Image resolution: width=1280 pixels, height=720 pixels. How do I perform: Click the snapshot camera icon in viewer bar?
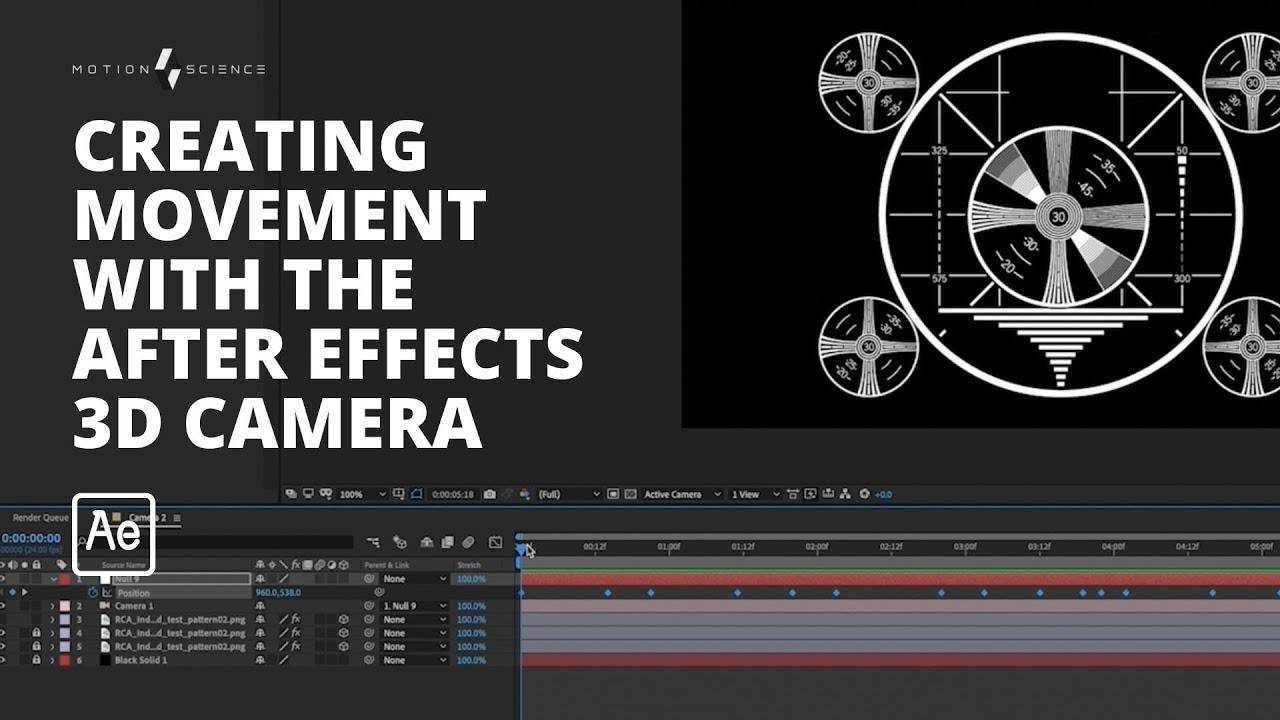[489, 494]
